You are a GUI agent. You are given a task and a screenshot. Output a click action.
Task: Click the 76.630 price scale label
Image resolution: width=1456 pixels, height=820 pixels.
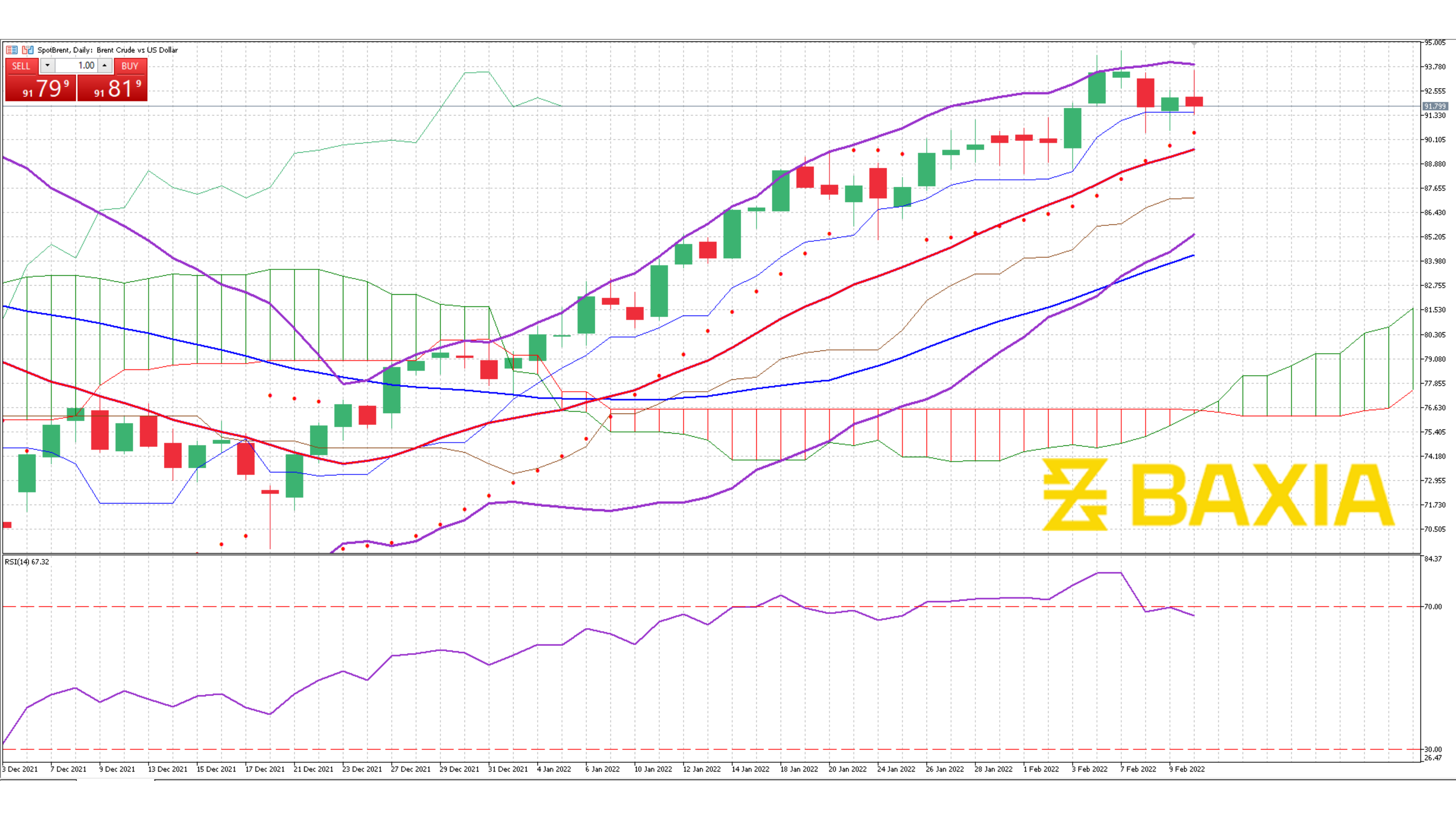pos(1434,407)
